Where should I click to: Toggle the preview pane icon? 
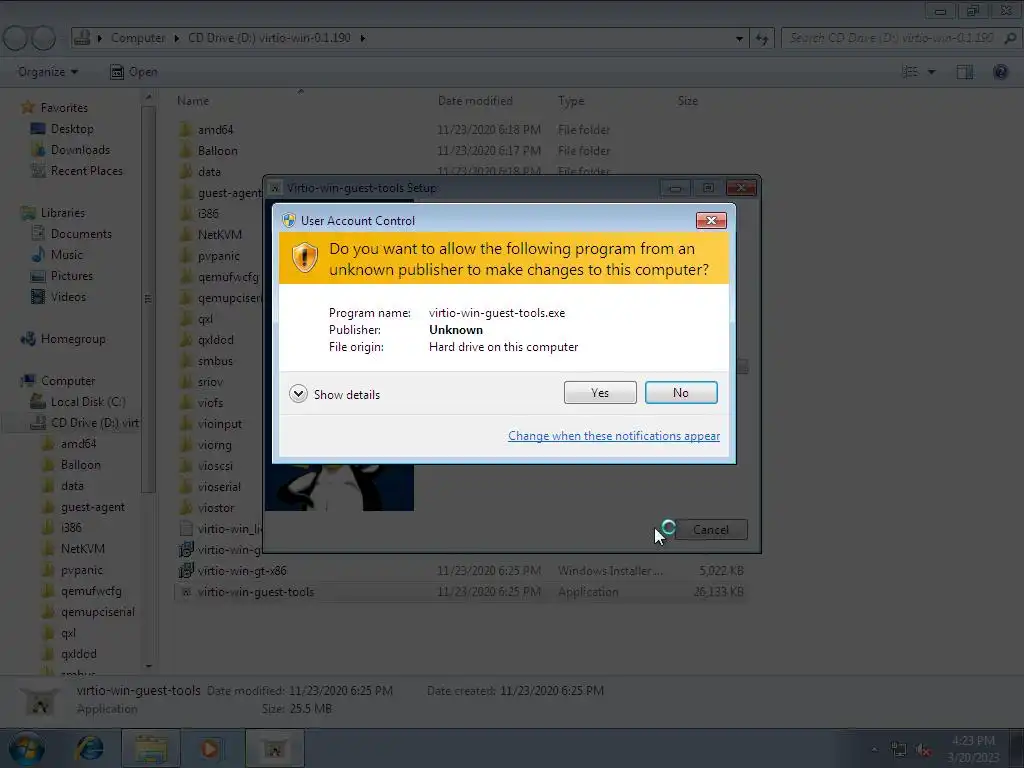(x=965, y=72)
